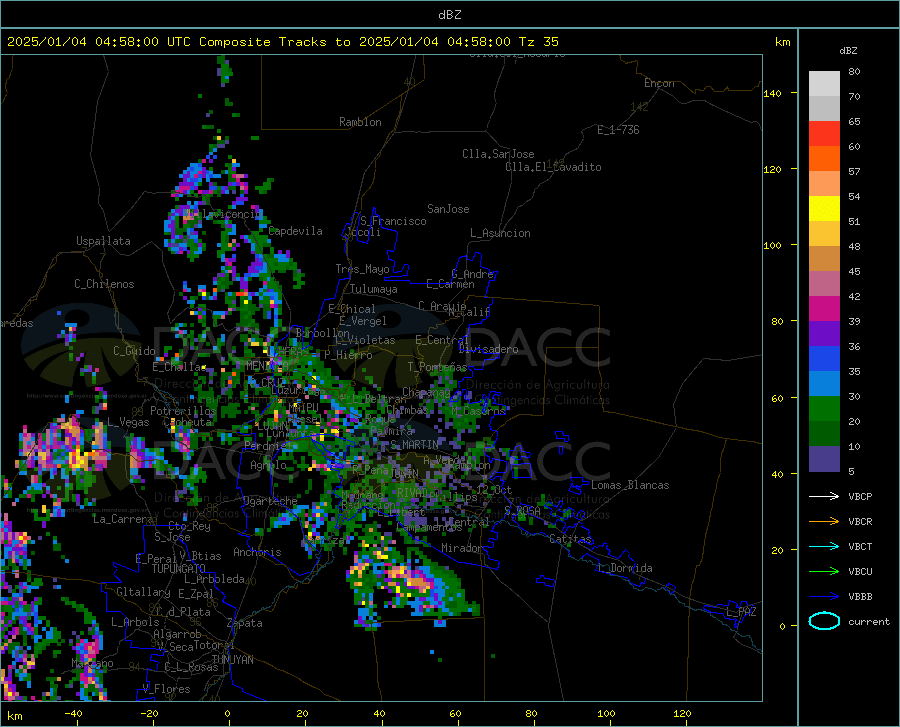Click the 'E_1-736' map label
The width and height of the screenshot is (900, 727).
click(x=618, y=130)
